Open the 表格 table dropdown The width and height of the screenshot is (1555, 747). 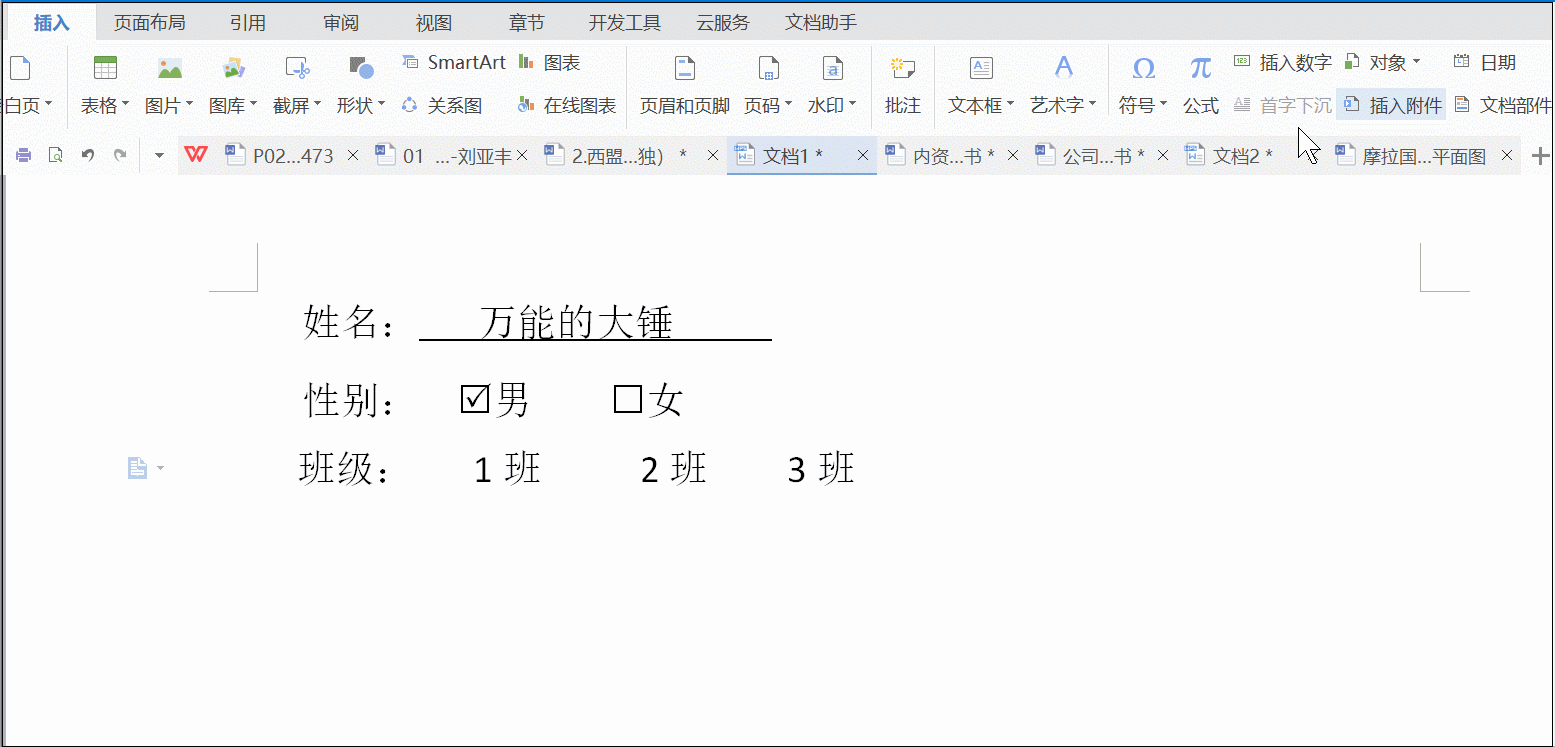coord(104,82)
